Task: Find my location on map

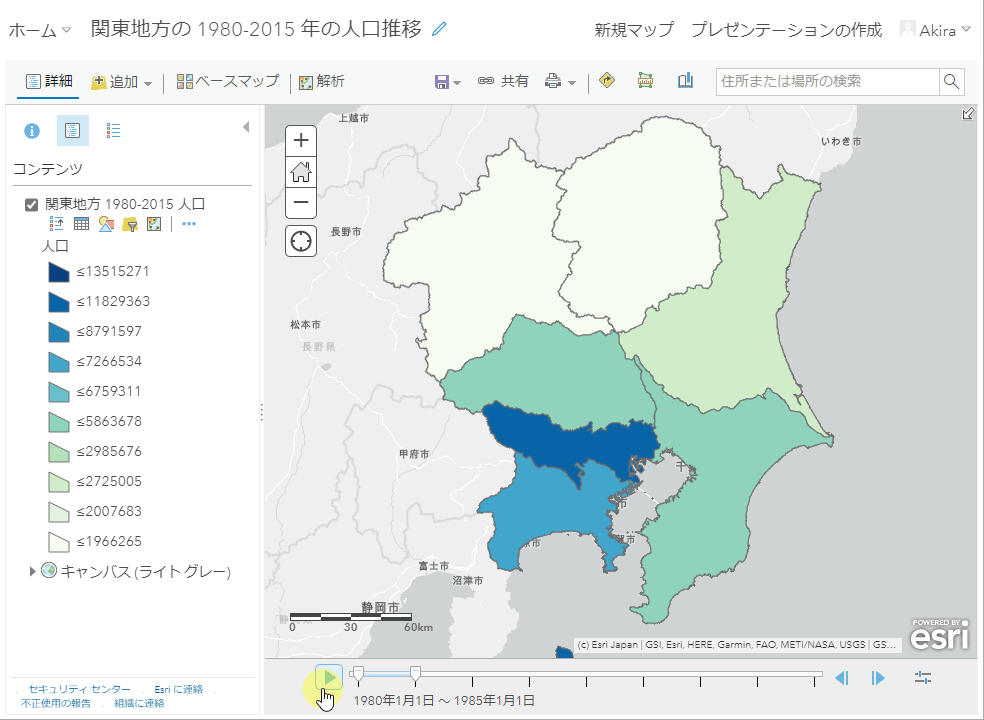Action: (301, 241)
